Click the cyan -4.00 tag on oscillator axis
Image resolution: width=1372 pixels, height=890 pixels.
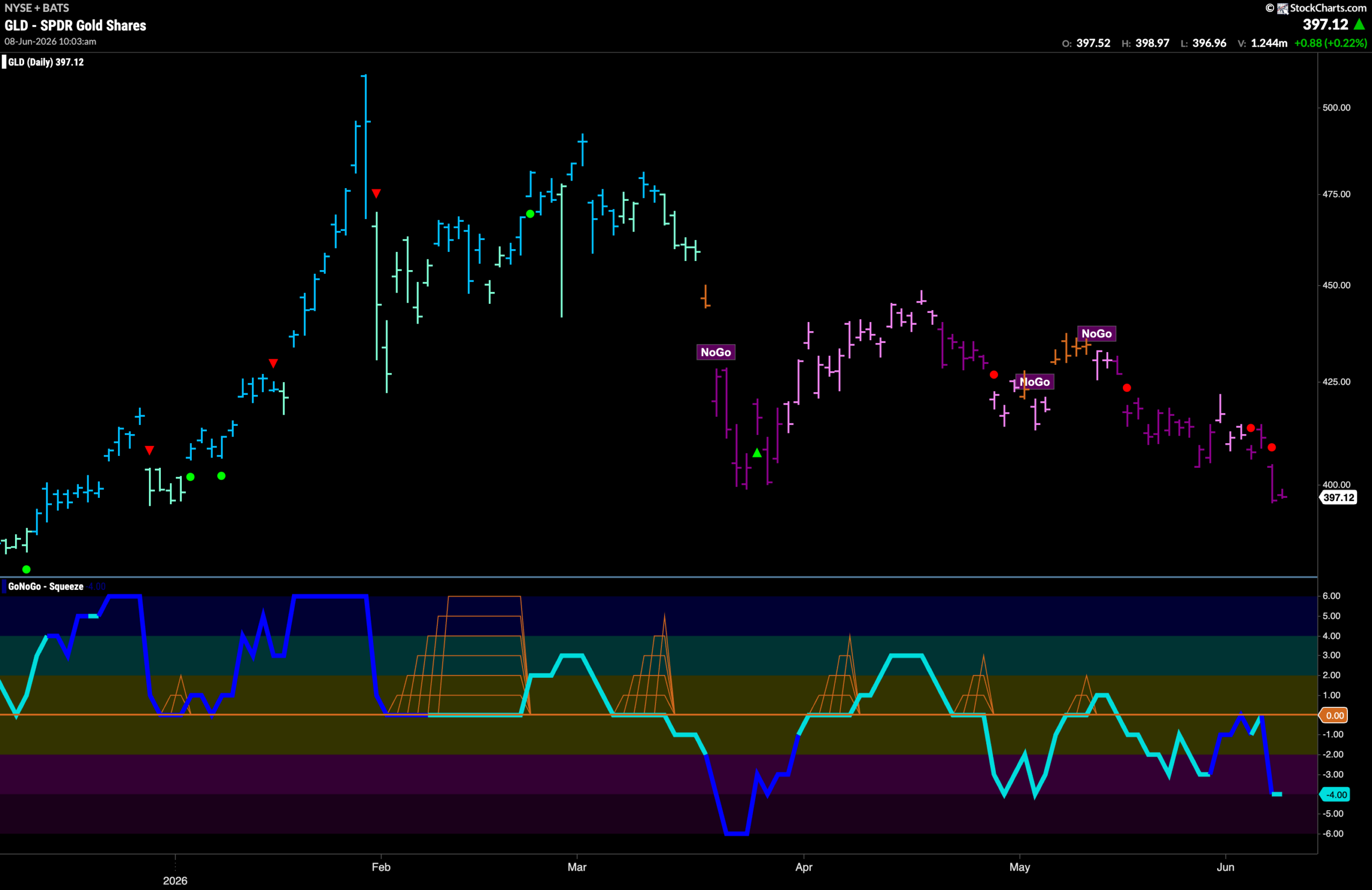pos(1334,795)
